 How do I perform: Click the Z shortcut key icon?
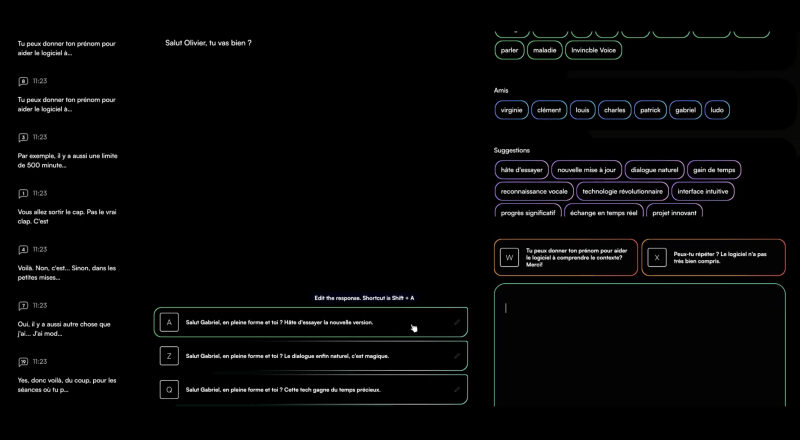[169, 355]
